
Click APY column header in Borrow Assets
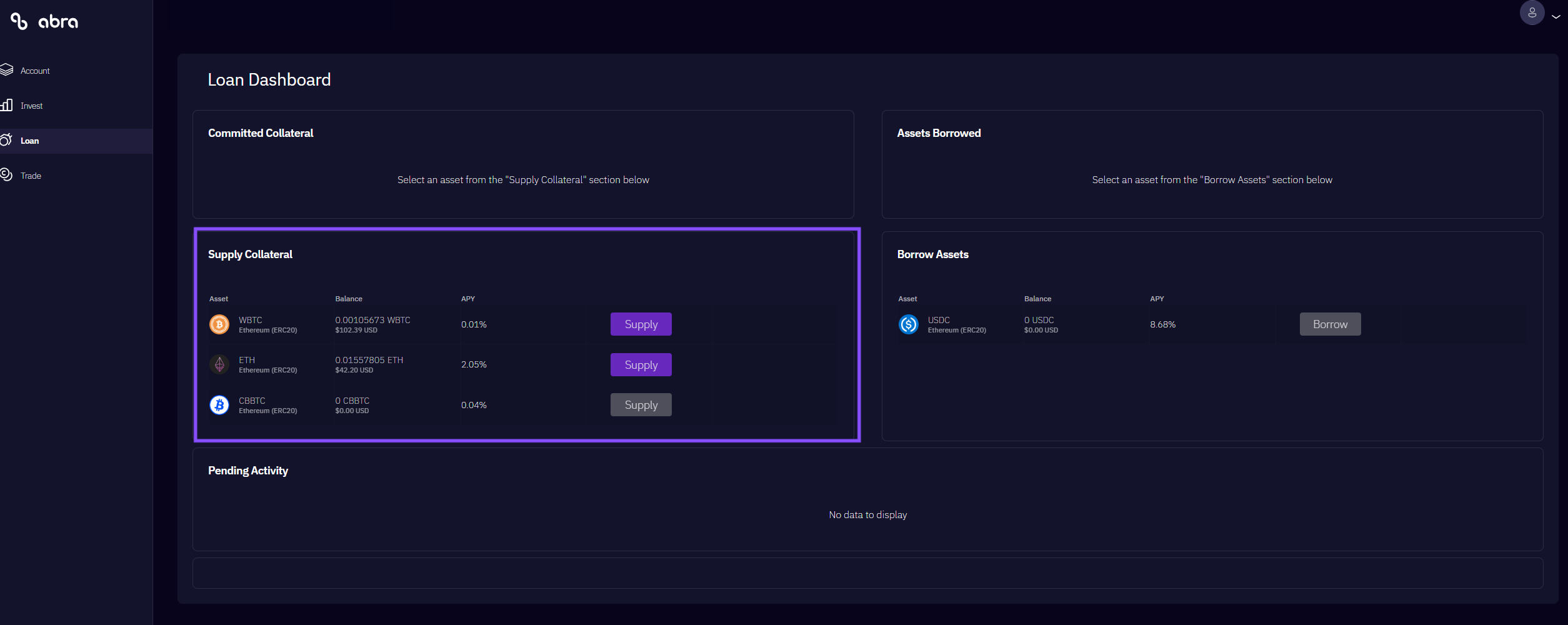click(1157, 299)
